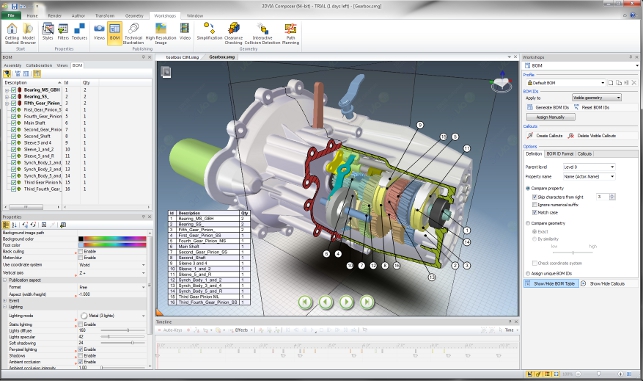643x381 pixels.
Task: Click the alphabetical sort icon in Properties toolbar
Action: pyautogui.click(x=14, y=225)
